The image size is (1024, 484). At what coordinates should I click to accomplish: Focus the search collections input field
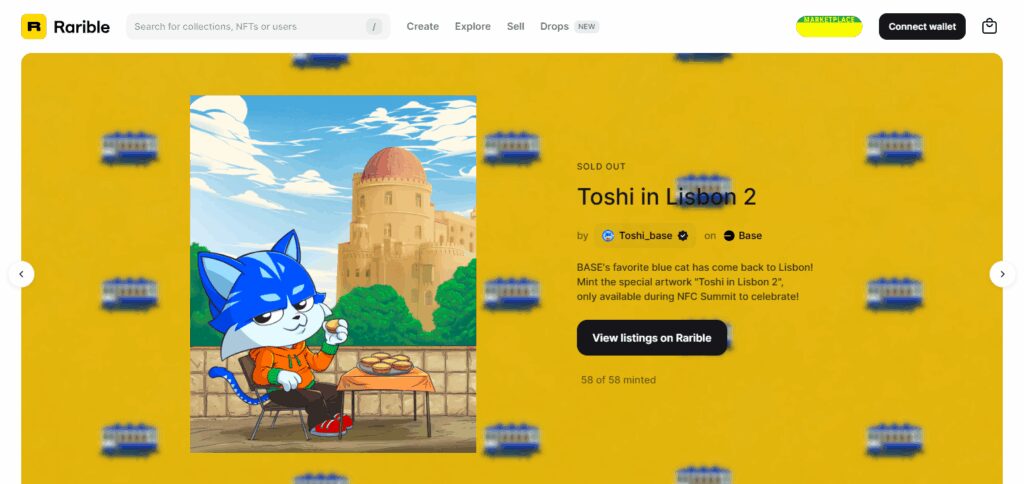[x=258, y=27]
